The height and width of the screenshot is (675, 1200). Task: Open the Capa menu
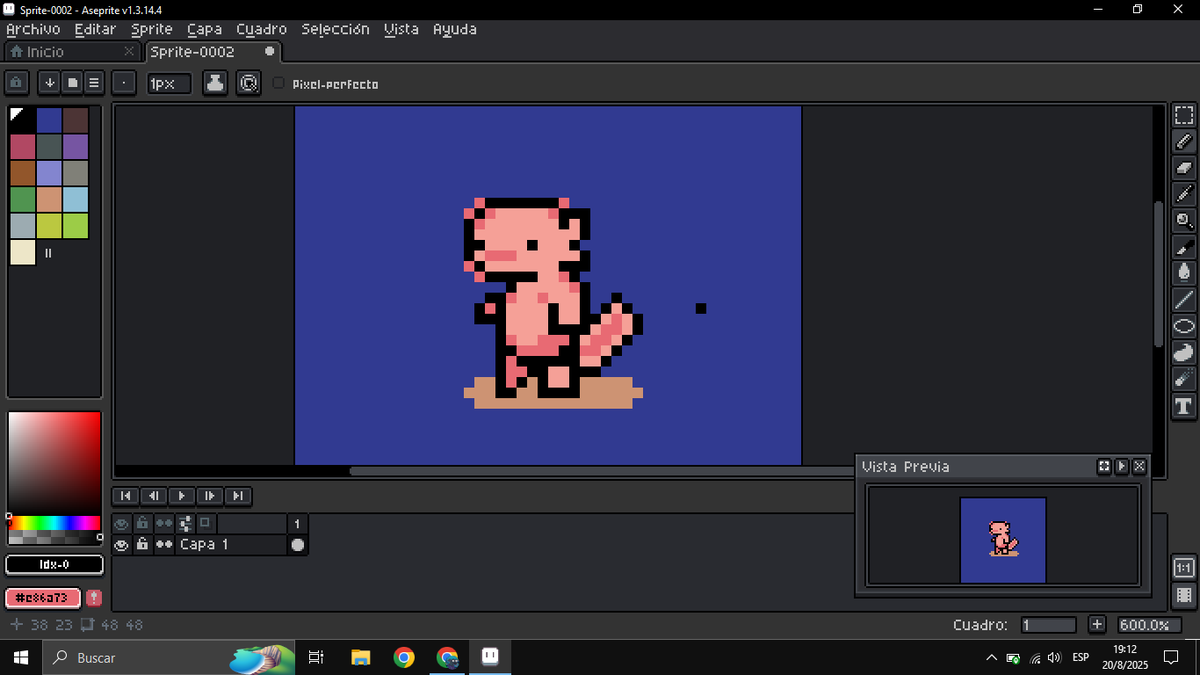point(204,29)
